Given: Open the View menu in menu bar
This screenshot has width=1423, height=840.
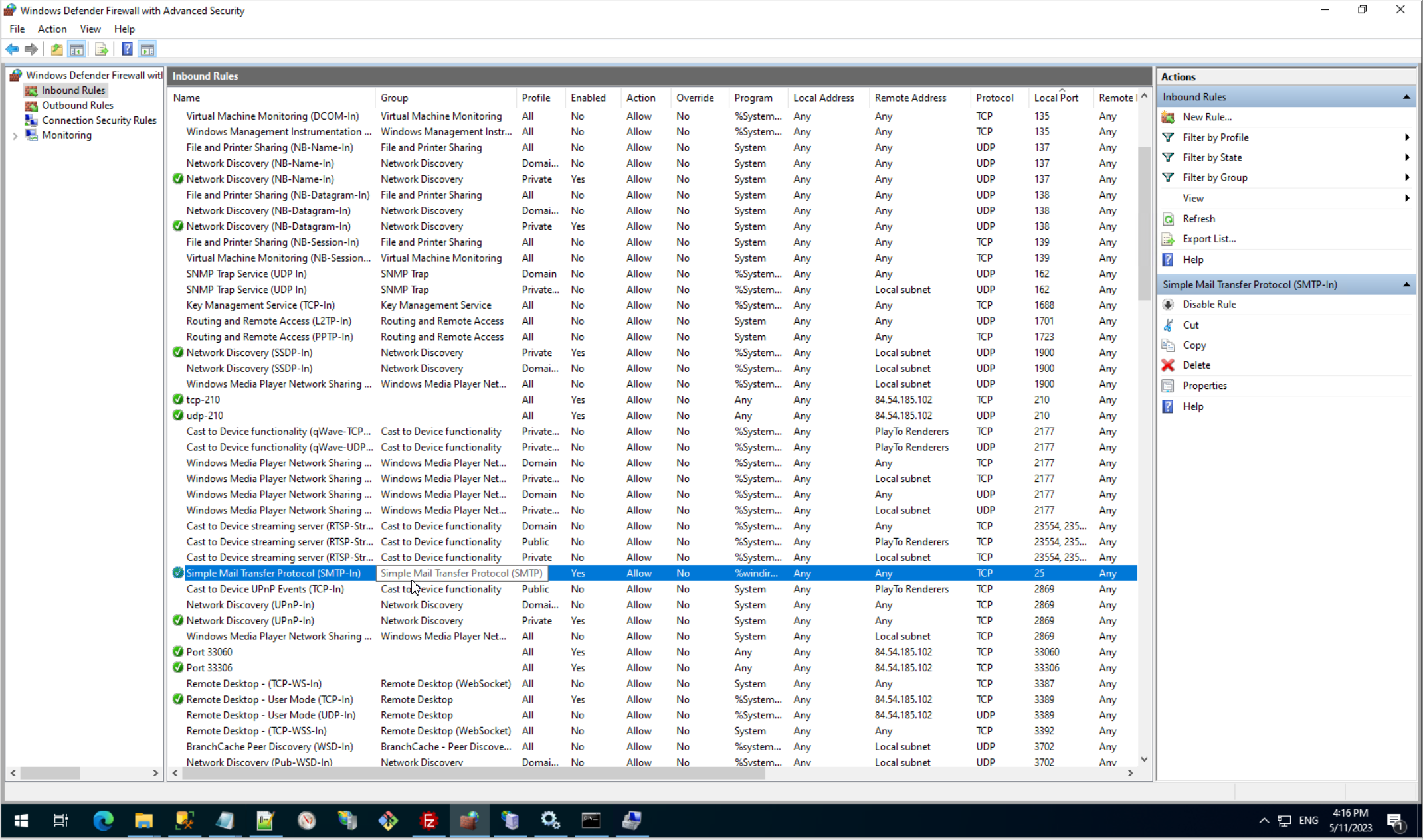Looking at the screenshot, I should point(90,29).
